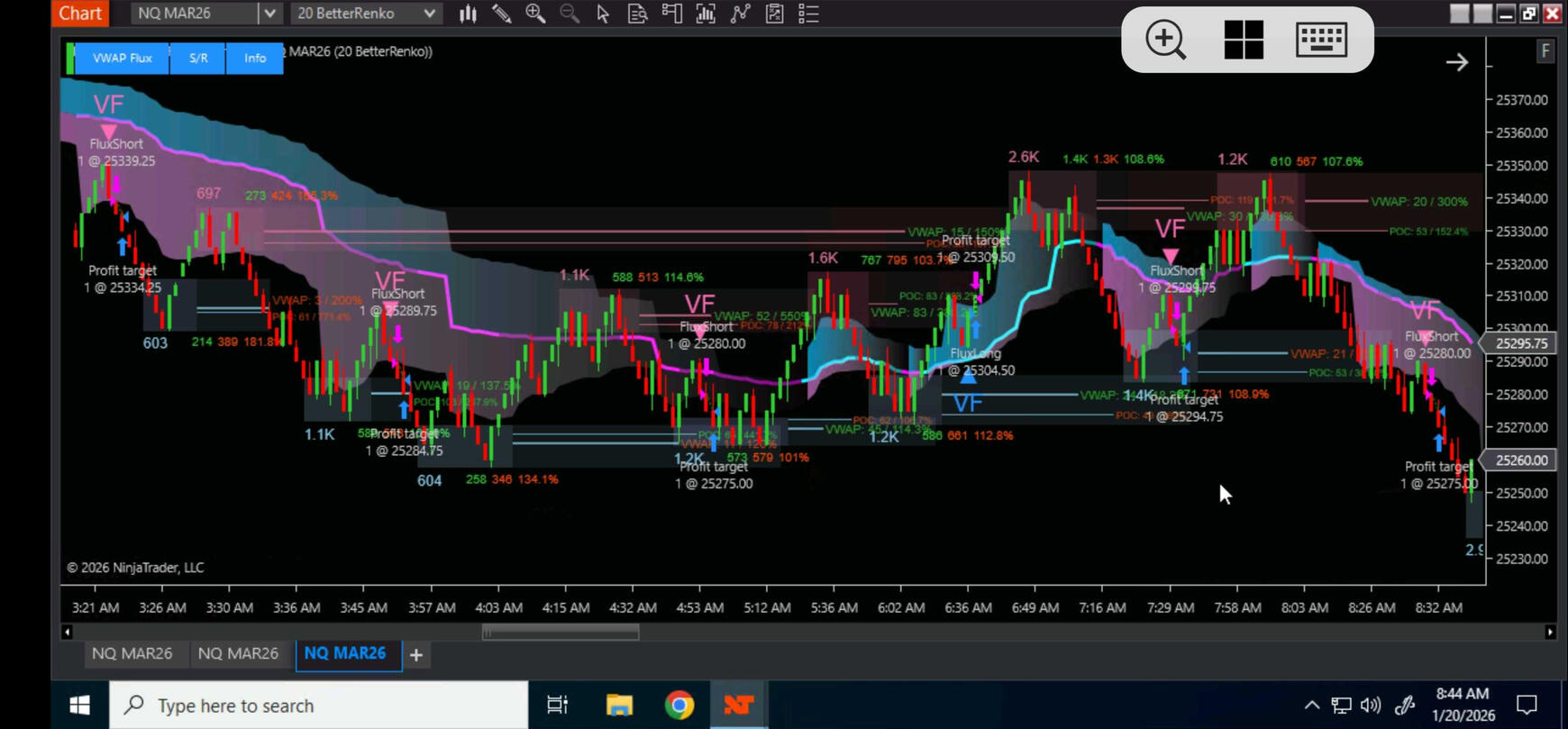The image size is (1568, 729).
Task: Open the Strategies icon in toolbar
Action: pos(740,14)
